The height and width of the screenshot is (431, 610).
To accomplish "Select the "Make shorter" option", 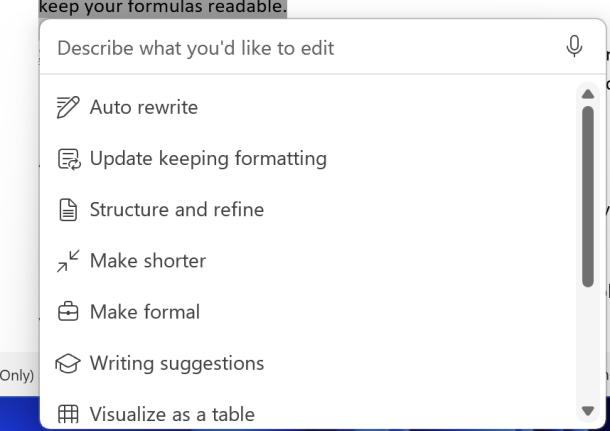I will pyautogui.click(x=147, y=261).
